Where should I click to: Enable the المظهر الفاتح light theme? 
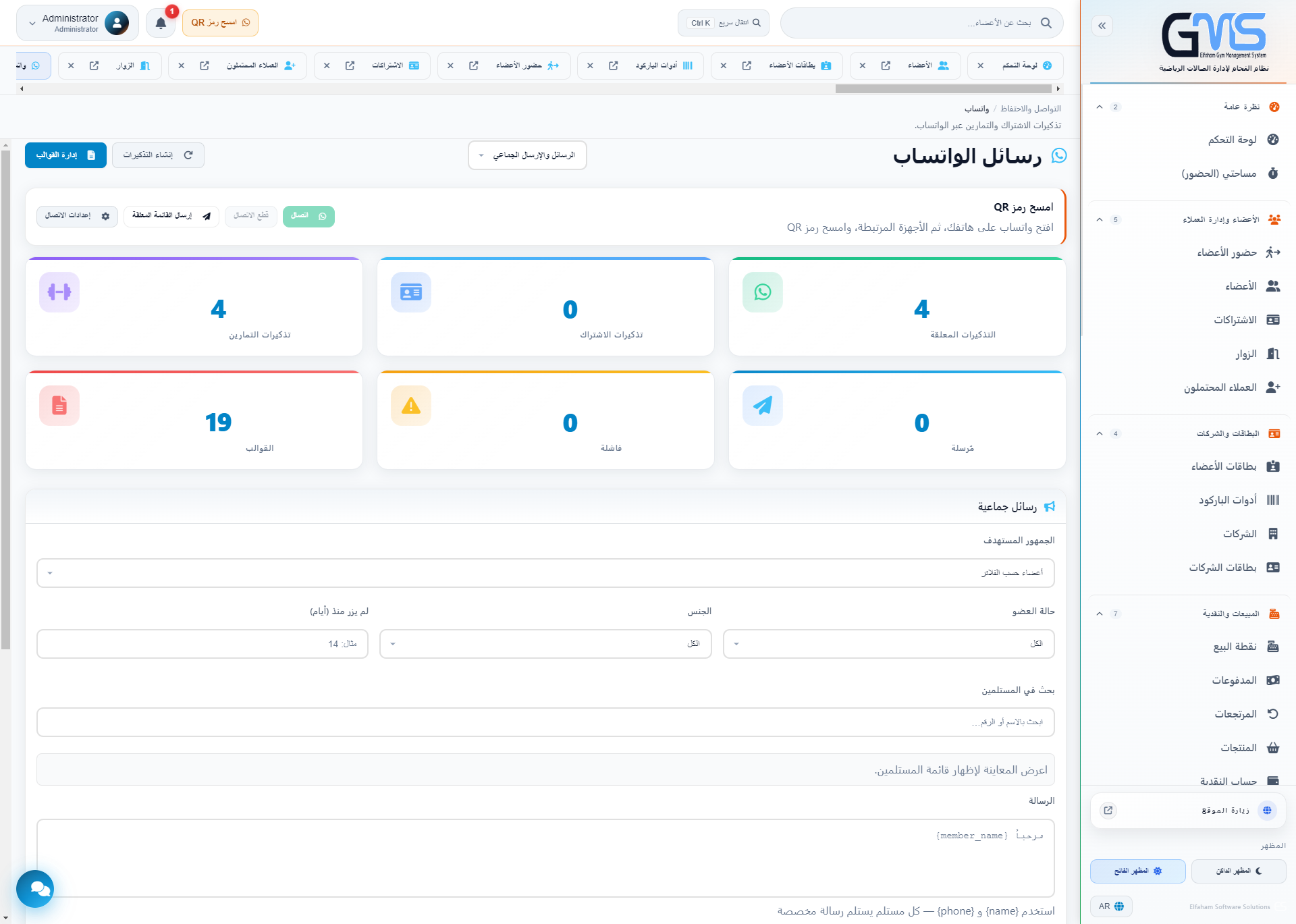click(1137, 871)
